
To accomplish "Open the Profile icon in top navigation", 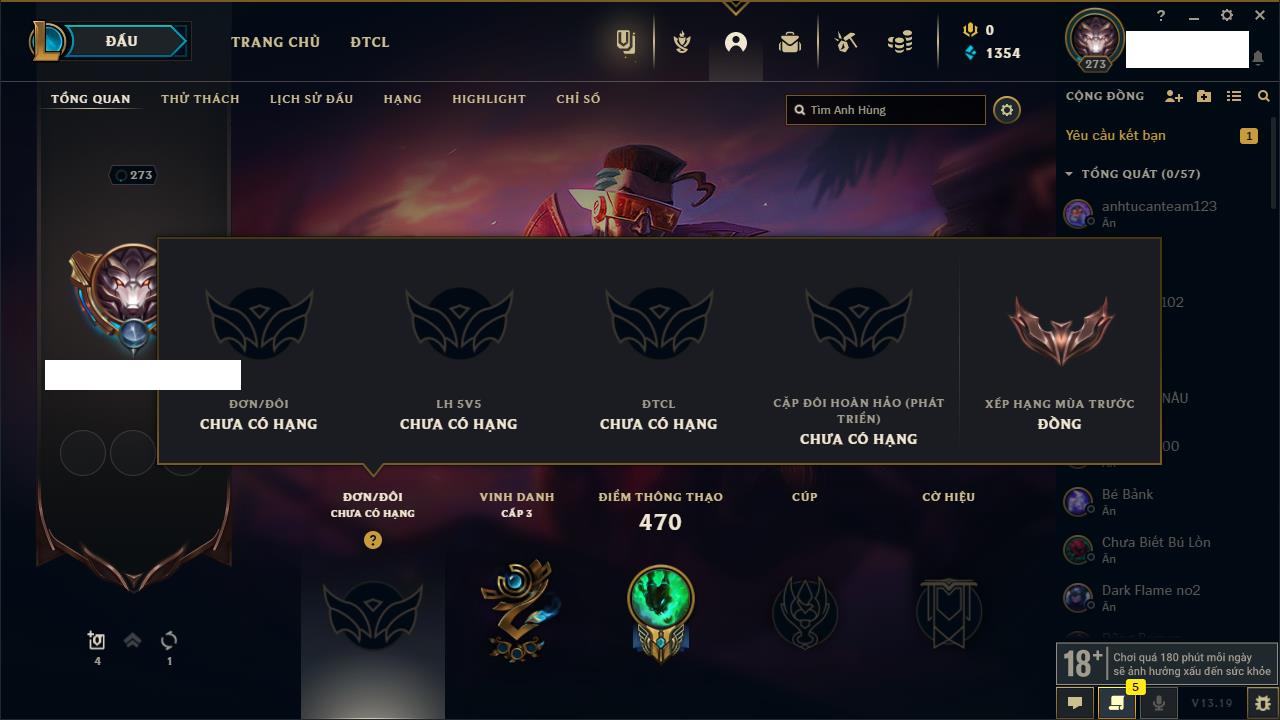I will [736, 42].
